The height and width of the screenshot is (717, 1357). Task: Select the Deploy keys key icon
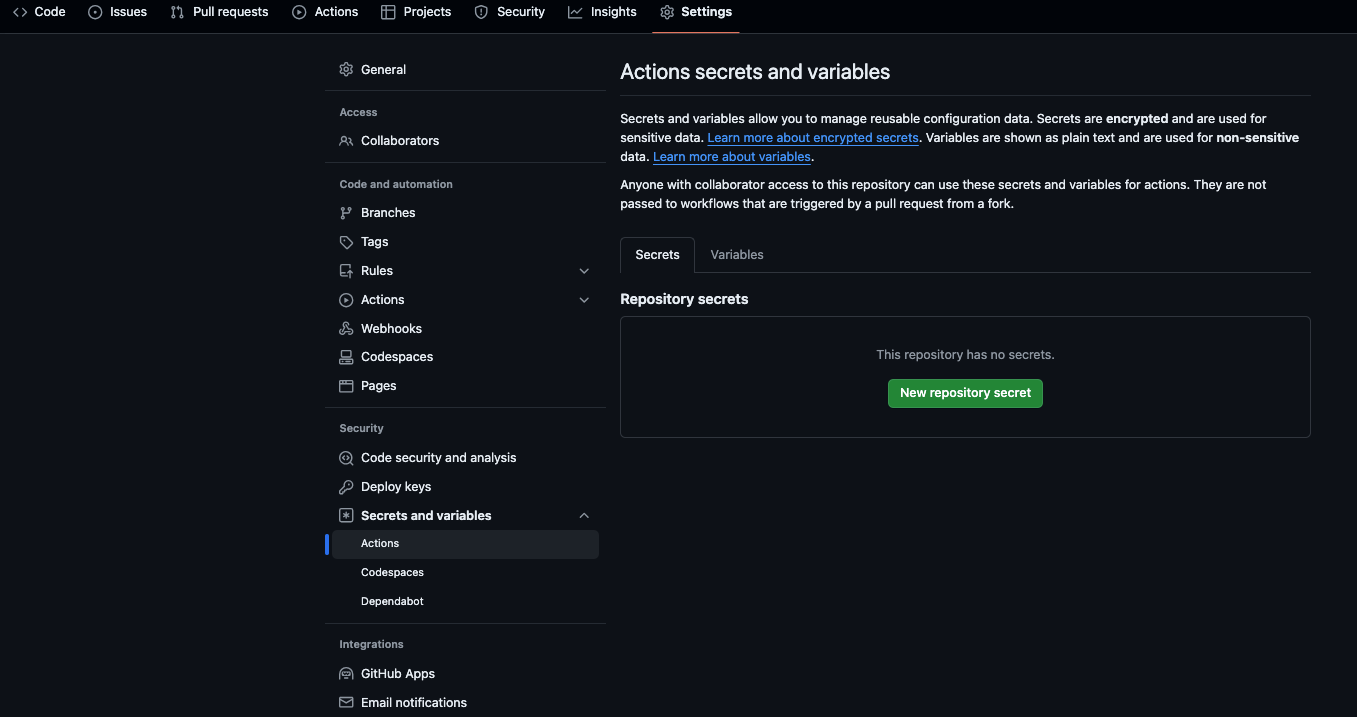(x=345, y=486)
